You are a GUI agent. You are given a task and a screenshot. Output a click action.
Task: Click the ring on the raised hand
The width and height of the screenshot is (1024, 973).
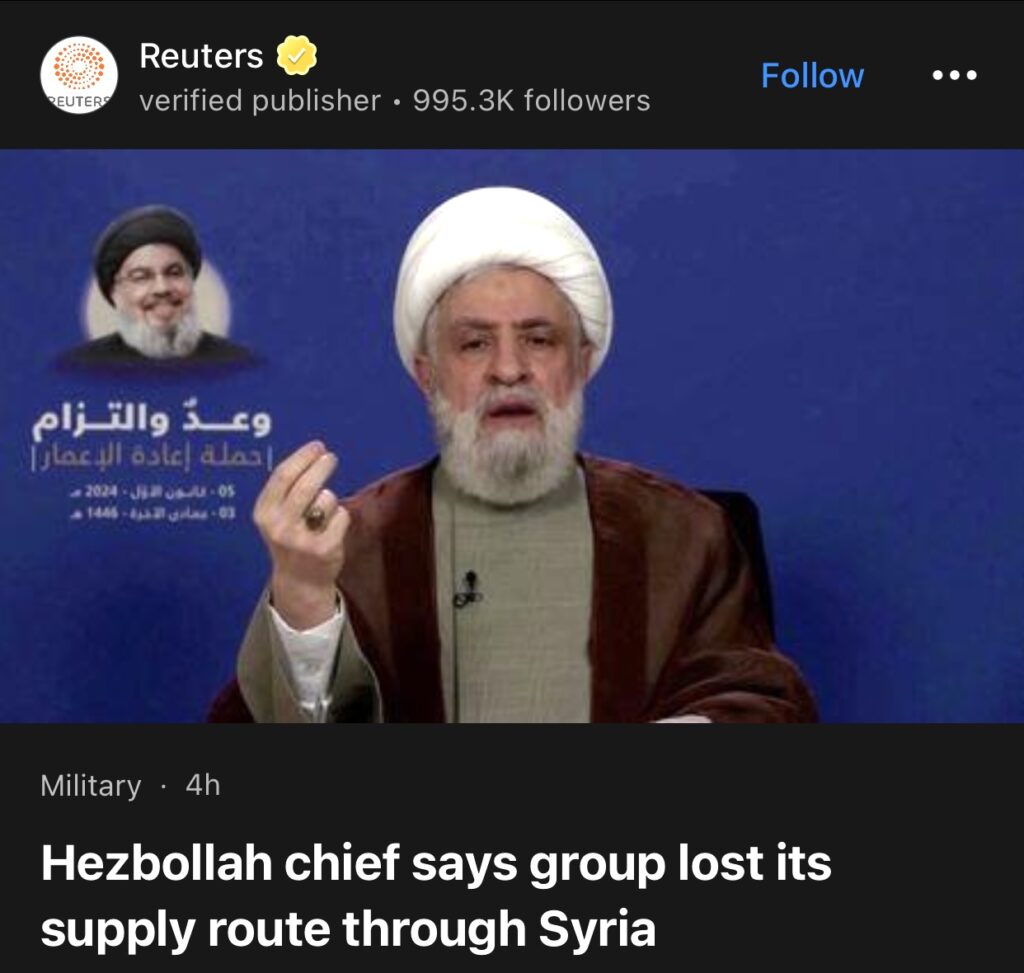[x=315, y=516]
